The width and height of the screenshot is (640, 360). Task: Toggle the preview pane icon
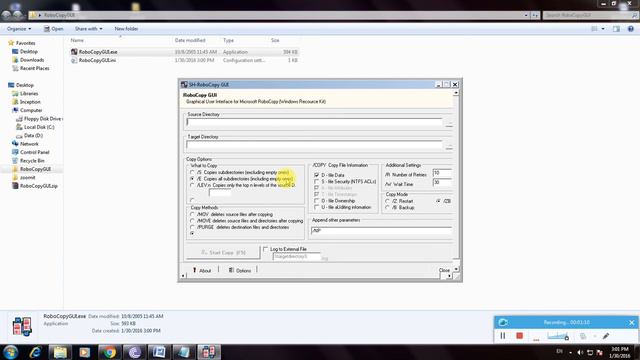(616, 29)
